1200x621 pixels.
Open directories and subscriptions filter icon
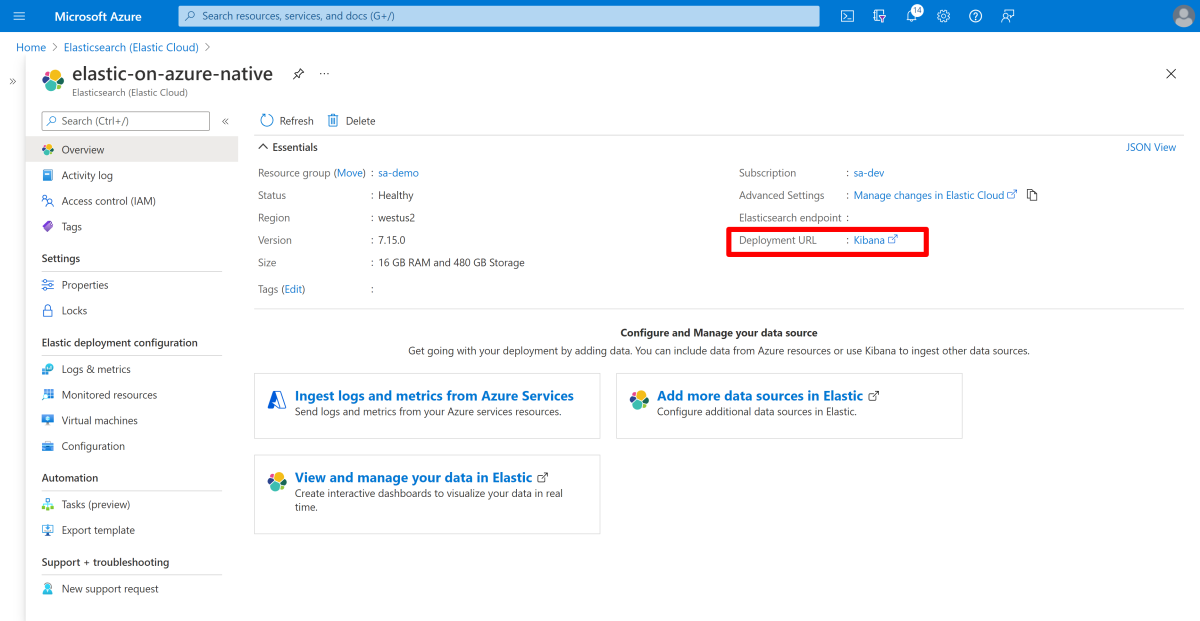click(879, 16)
